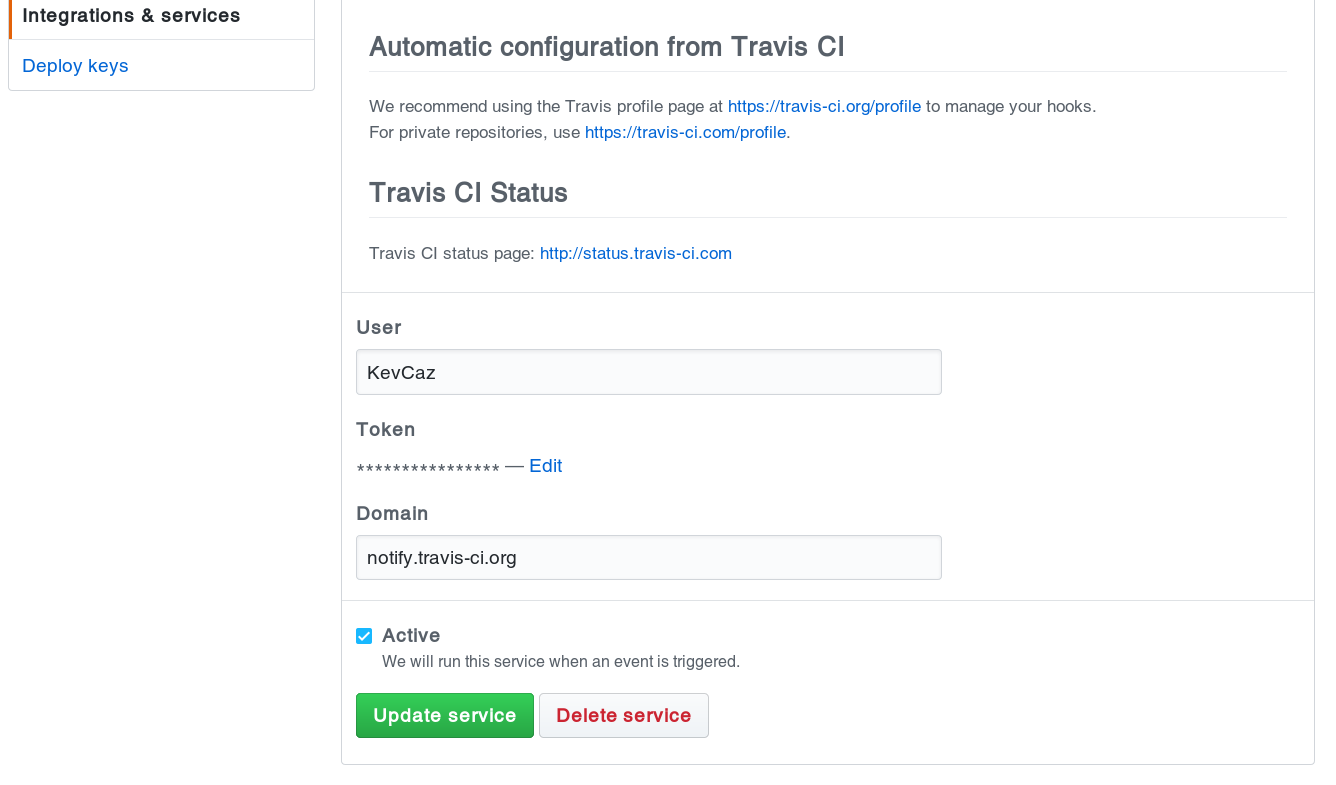Viewport: 1336px width, 785px height.
Task: Focus the Domain field with notify.travis-ci.org
Action: tap(648, 558)
